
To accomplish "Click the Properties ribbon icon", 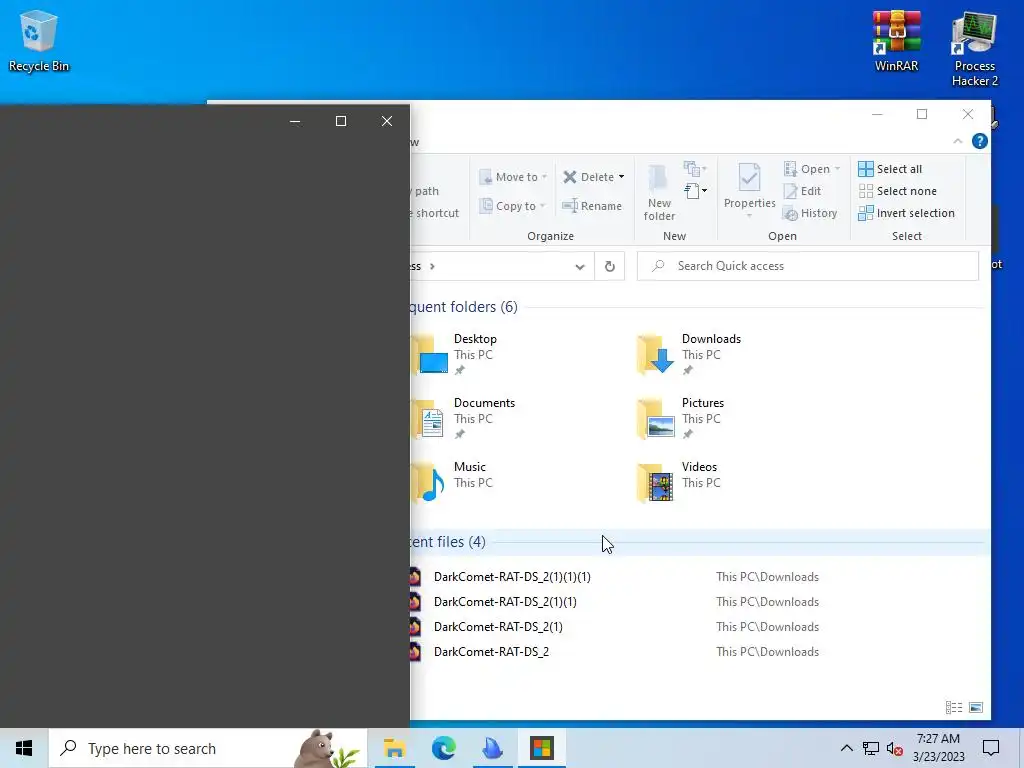I will tap(749, 189).
